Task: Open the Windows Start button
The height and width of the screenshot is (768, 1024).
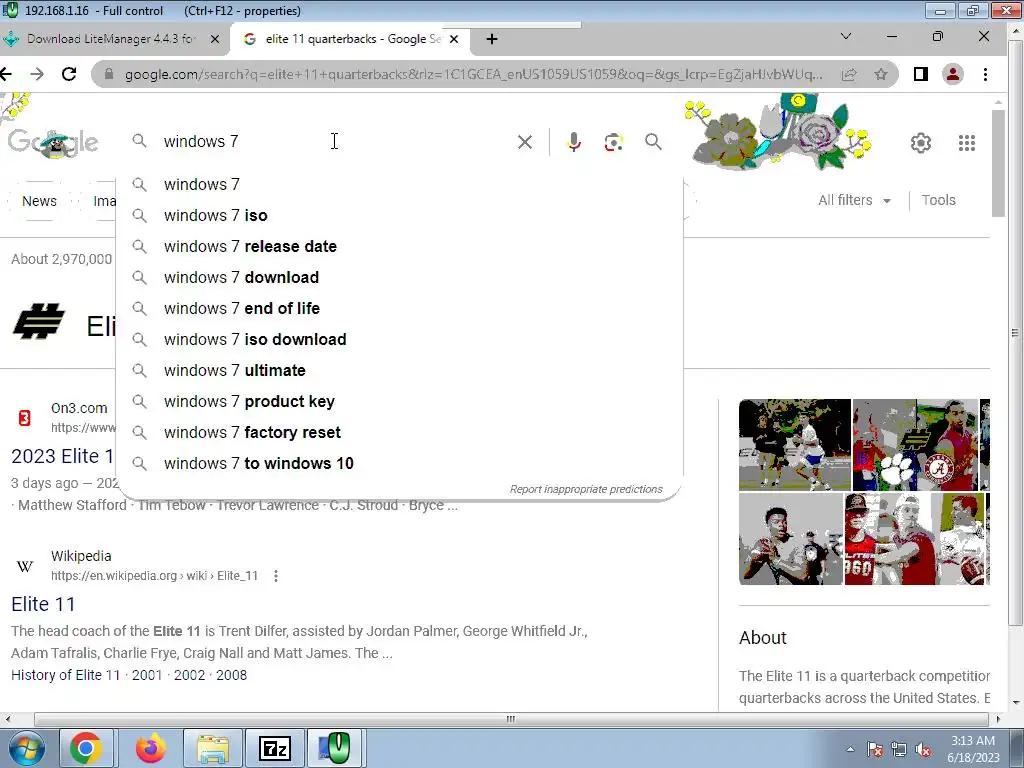Action: pos(26,748)
